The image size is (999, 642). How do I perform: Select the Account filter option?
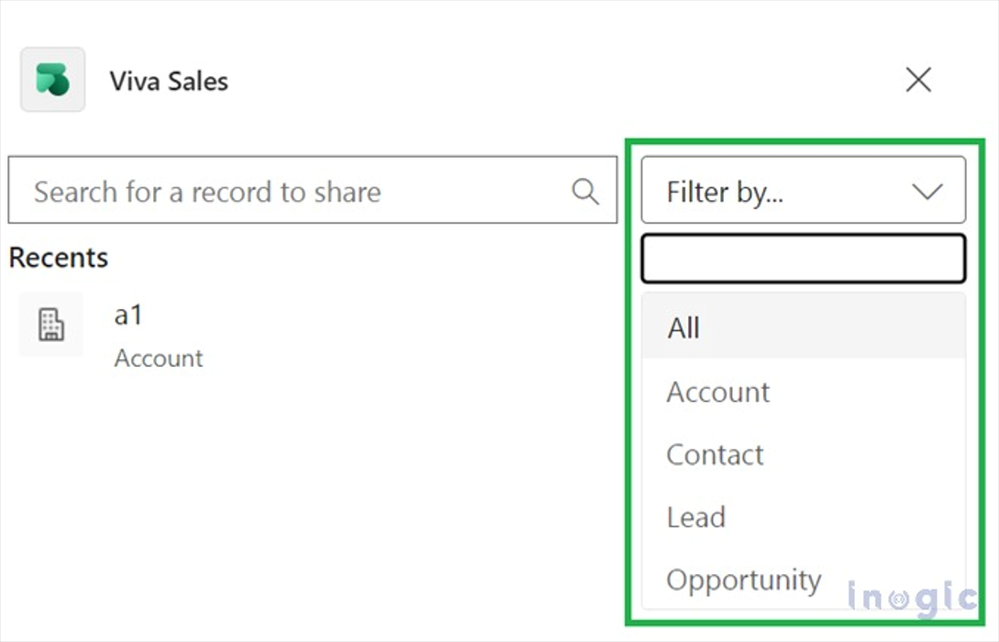803,391
